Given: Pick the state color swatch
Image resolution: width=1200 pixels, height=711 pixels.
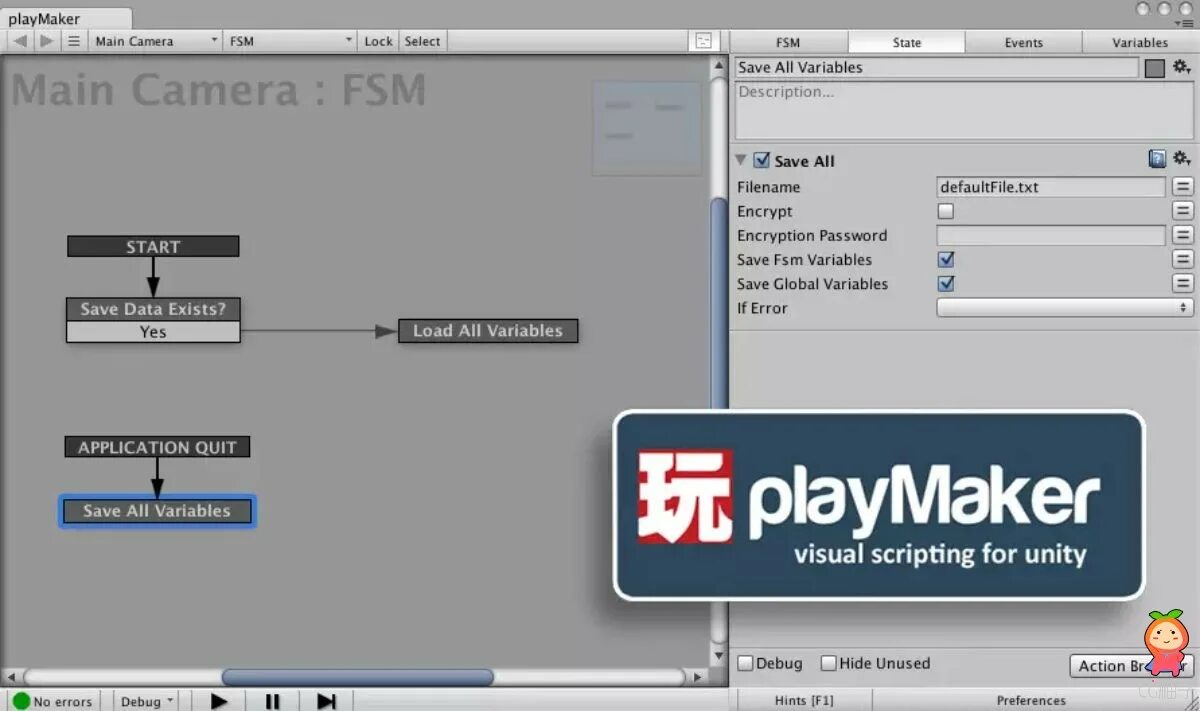Looking at the screenshot, I should tap(1155, 68).
